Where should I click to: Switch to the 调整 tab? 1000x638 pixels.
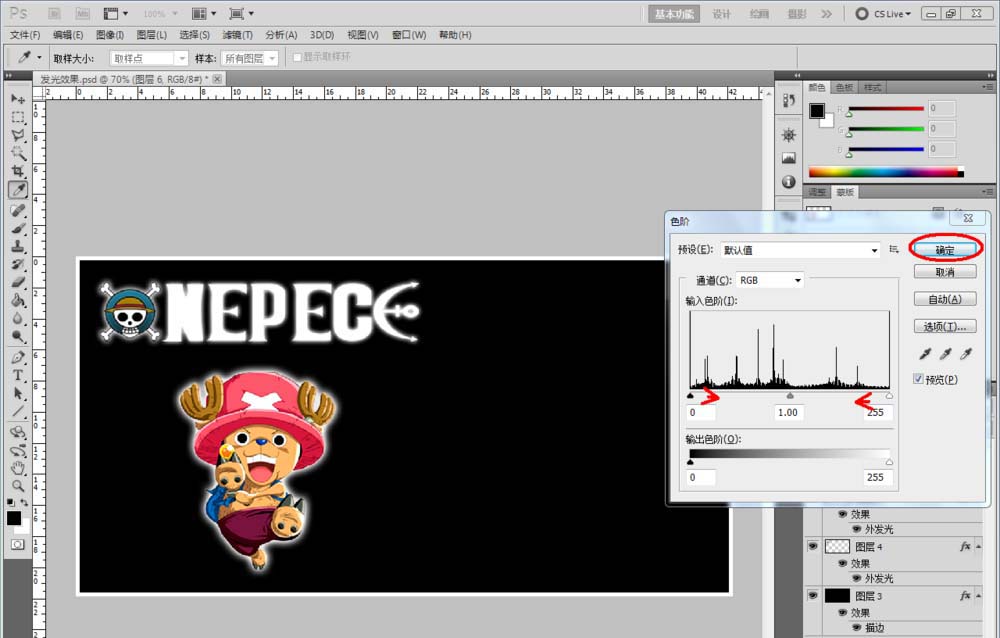[817, 192]
